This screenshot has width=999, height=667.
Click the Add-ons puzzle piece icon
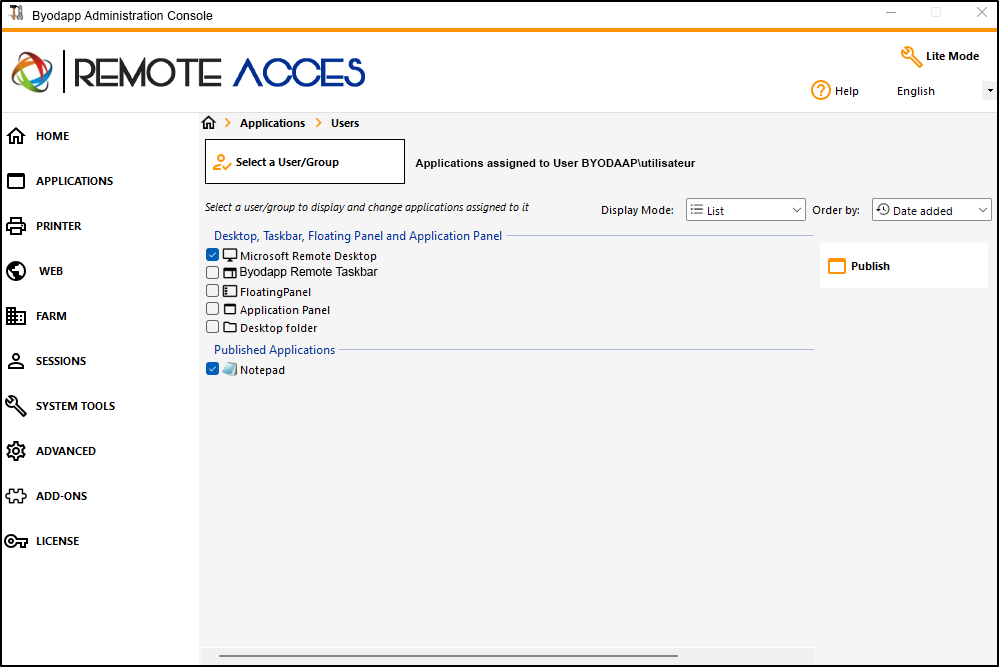tap(16, 496)
